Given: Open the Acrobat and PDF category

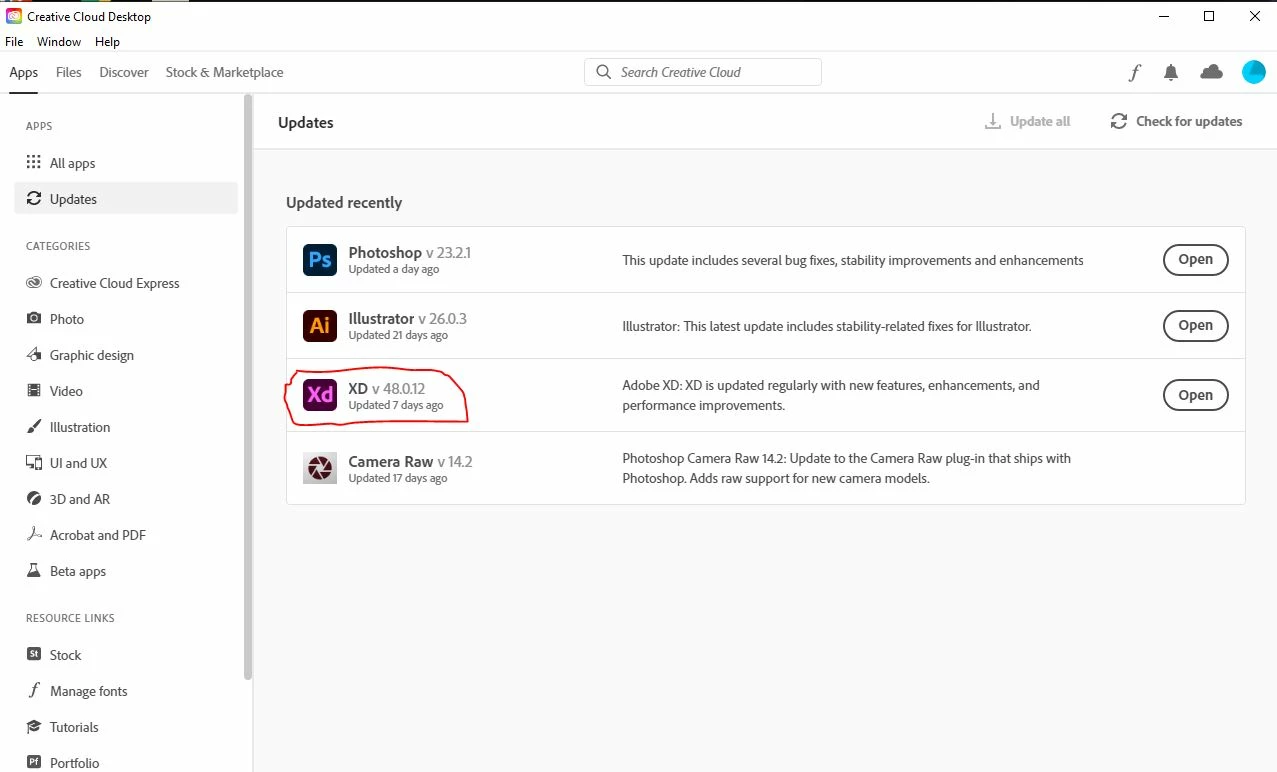Looking at the screenshot, I should pyautogui.click(x=126, y=535).
